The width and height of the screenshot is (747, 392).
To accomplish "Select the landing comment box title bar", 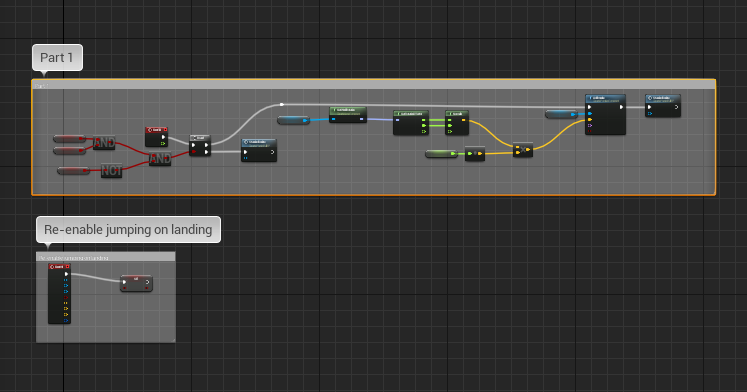I will [106, 257].
